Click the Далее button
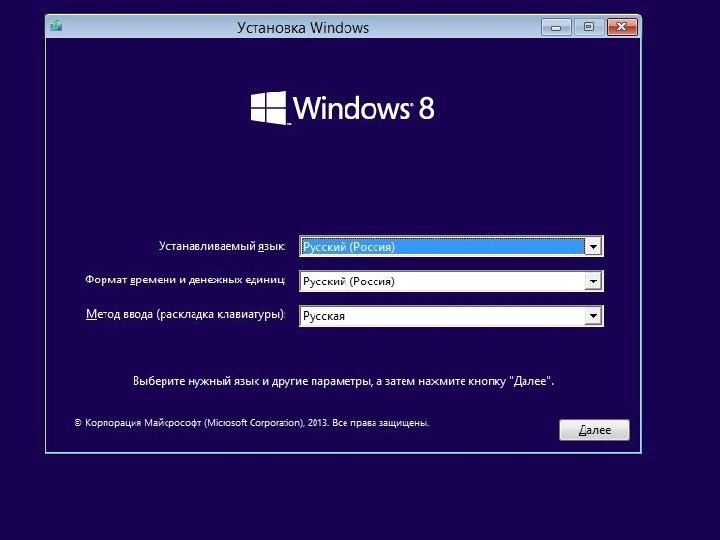Screen dimensions: 720x540 tap(594, 430)
